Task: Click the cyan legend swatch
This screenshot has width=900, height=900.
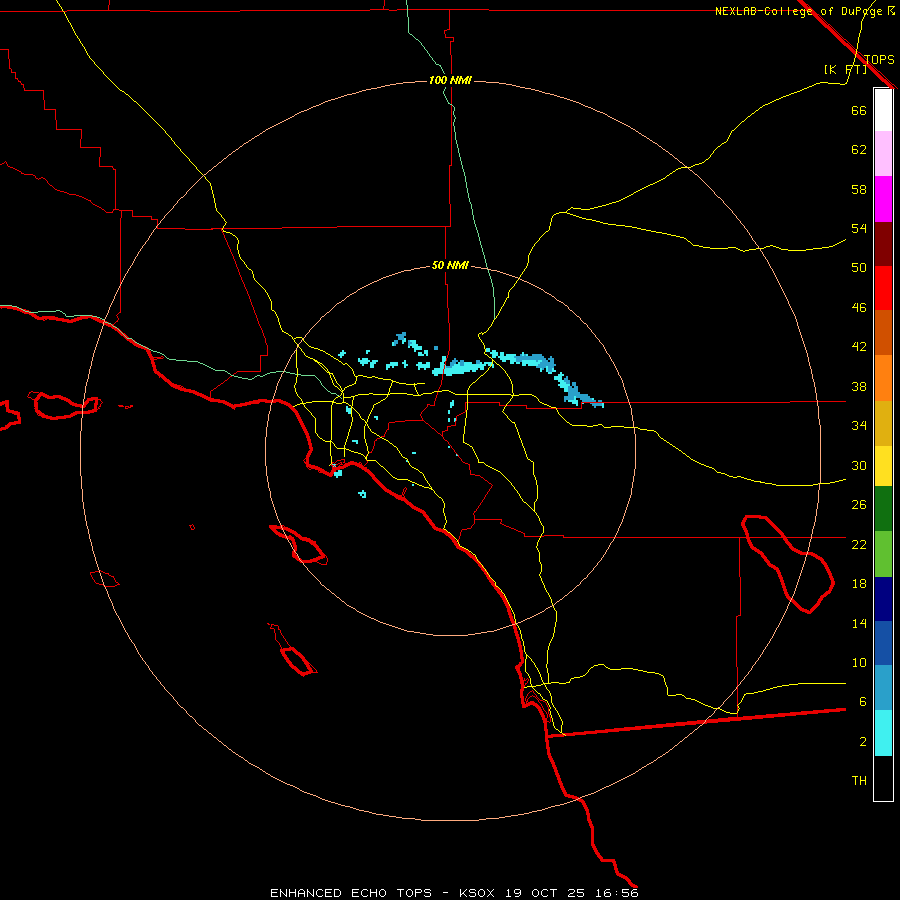Action: 883,733
